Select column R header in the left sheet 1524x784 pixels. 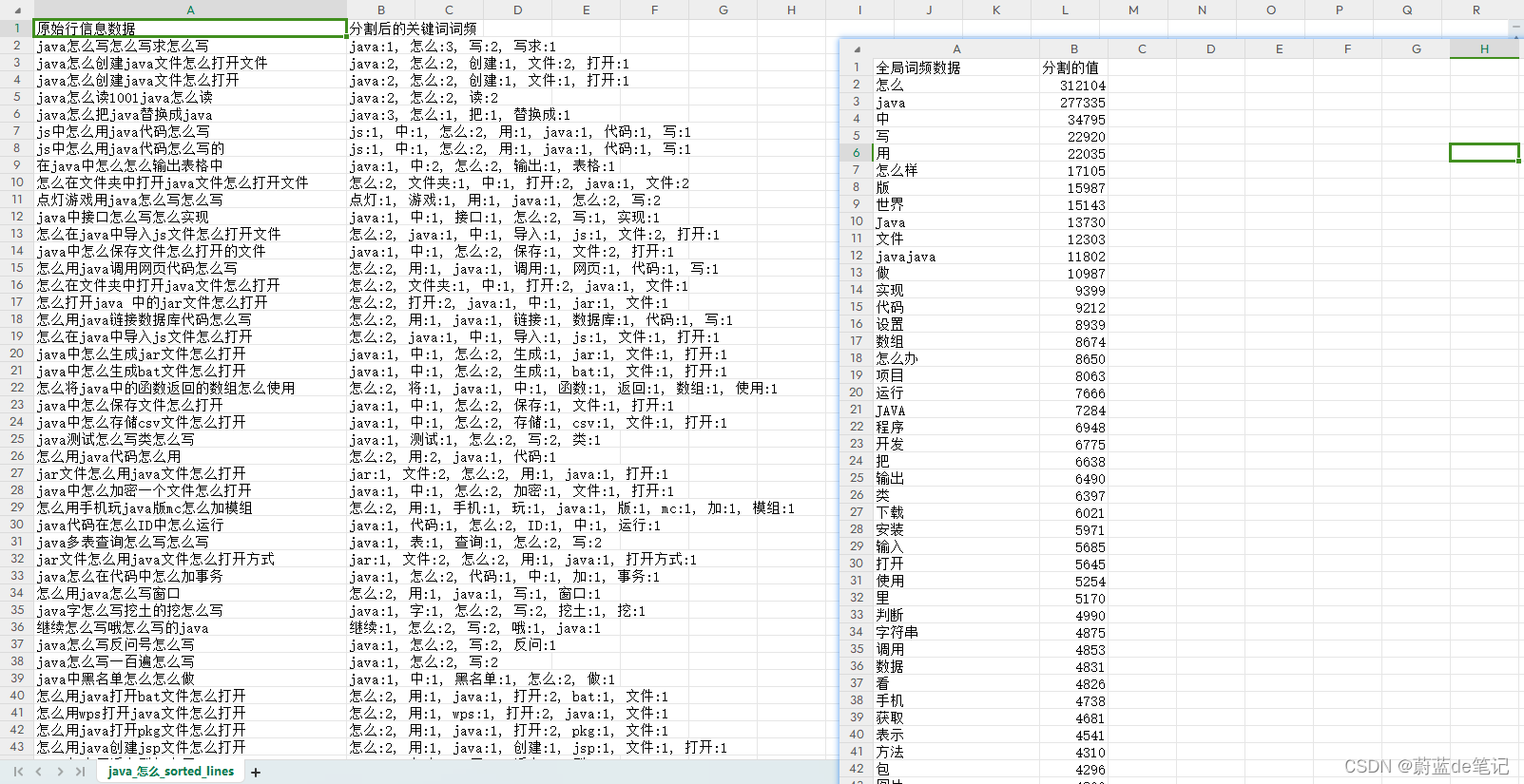1476,10
